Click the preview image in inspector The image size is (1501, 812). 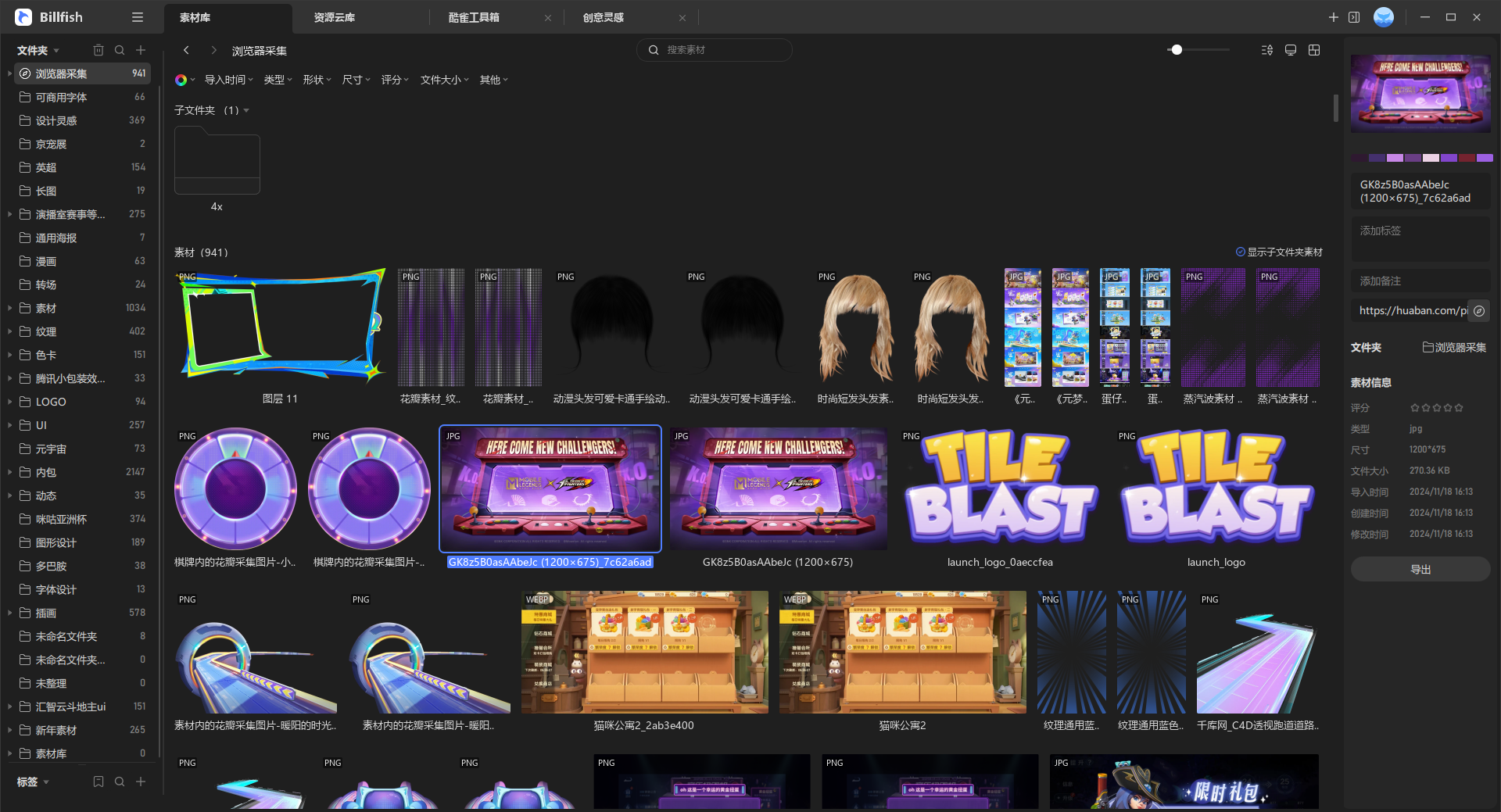pos(1420,93)
